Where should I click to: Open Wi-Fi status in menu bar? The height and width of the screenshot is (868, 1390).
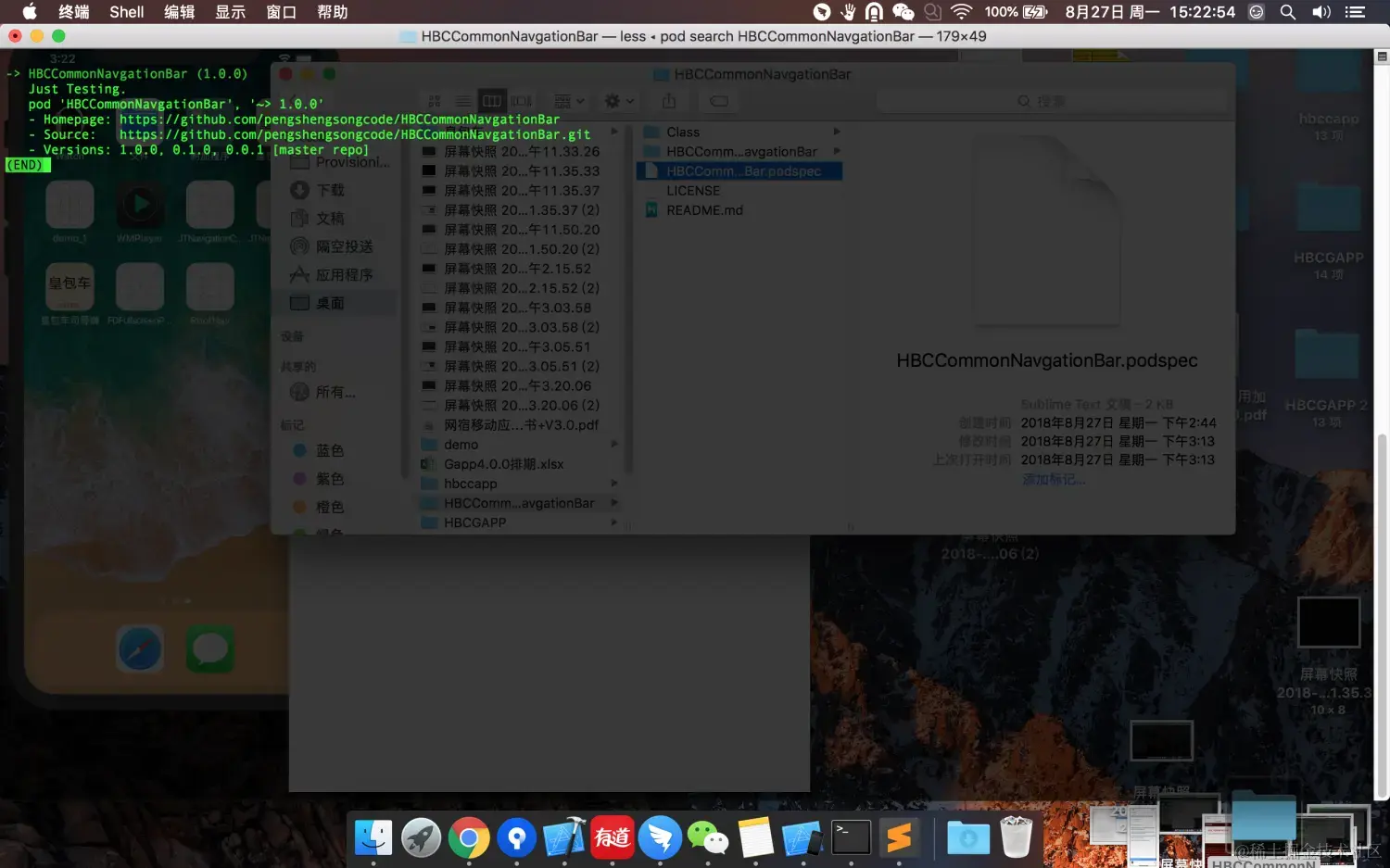[961, 12]
